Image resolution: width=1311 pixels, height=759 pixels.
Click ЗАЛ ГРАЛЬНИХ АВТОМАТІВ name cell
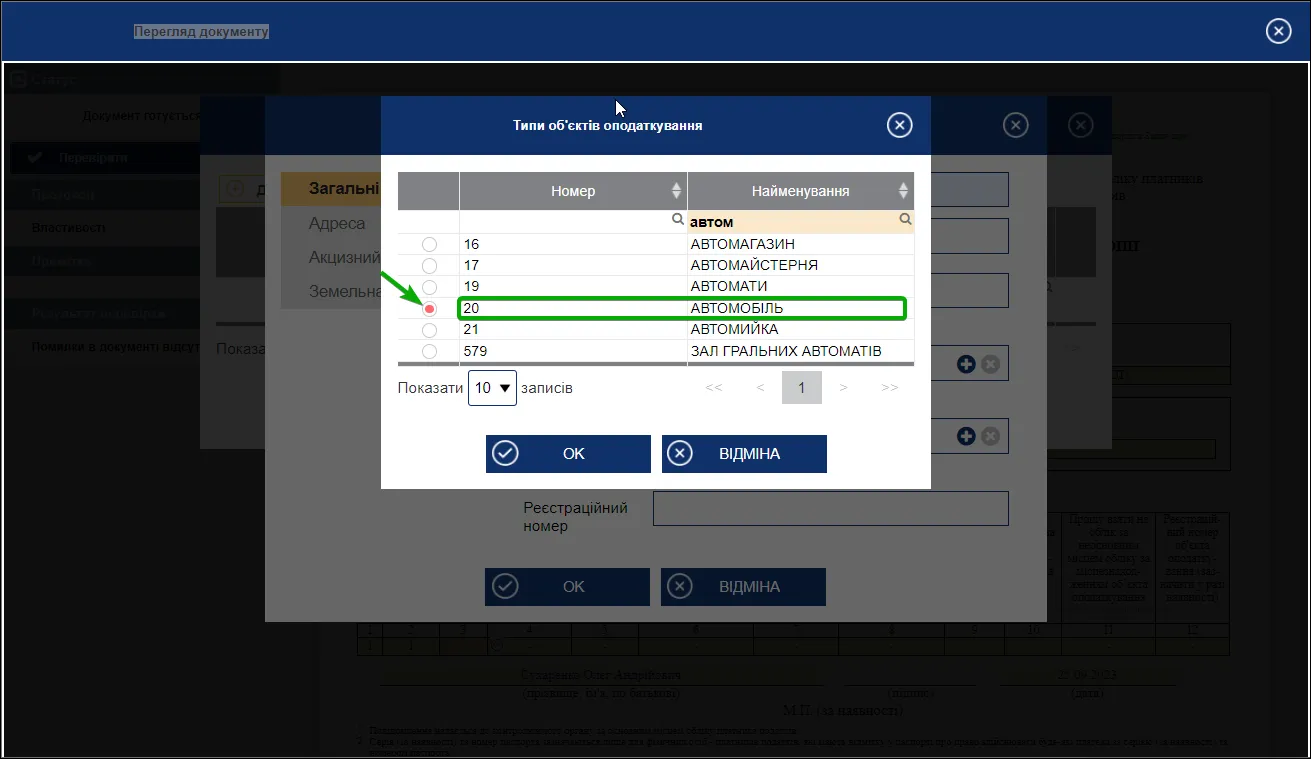pos(800,351)
